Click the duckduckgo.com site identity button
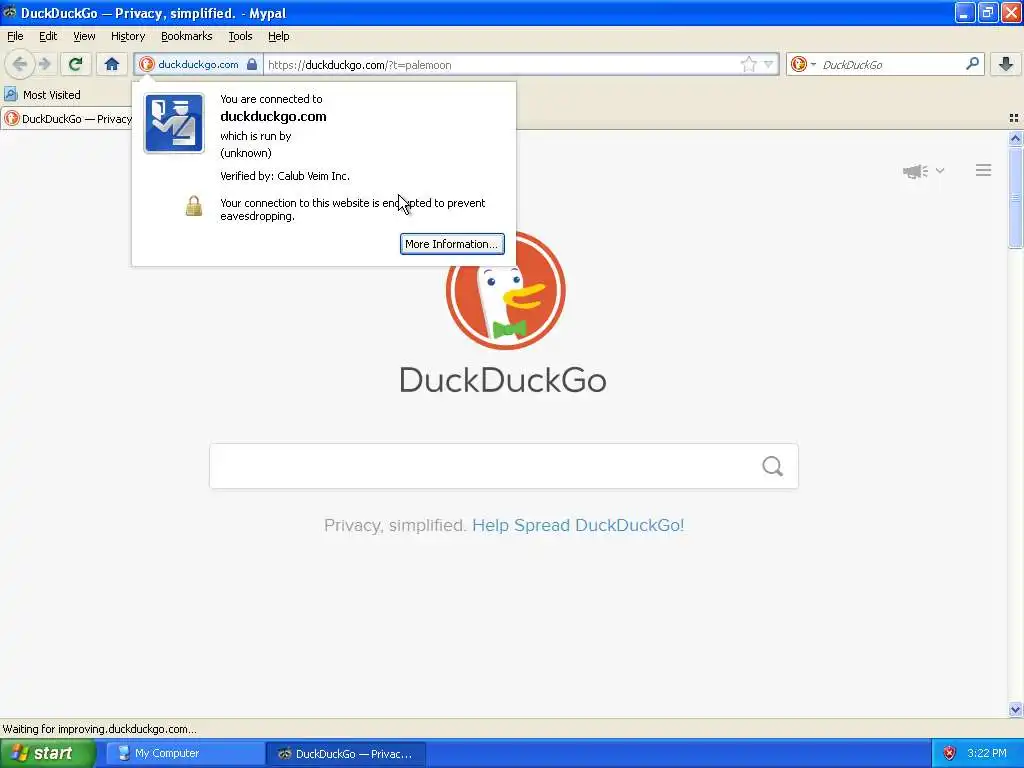Viewport: 1024px width, 768px height. tap(199, 64)
